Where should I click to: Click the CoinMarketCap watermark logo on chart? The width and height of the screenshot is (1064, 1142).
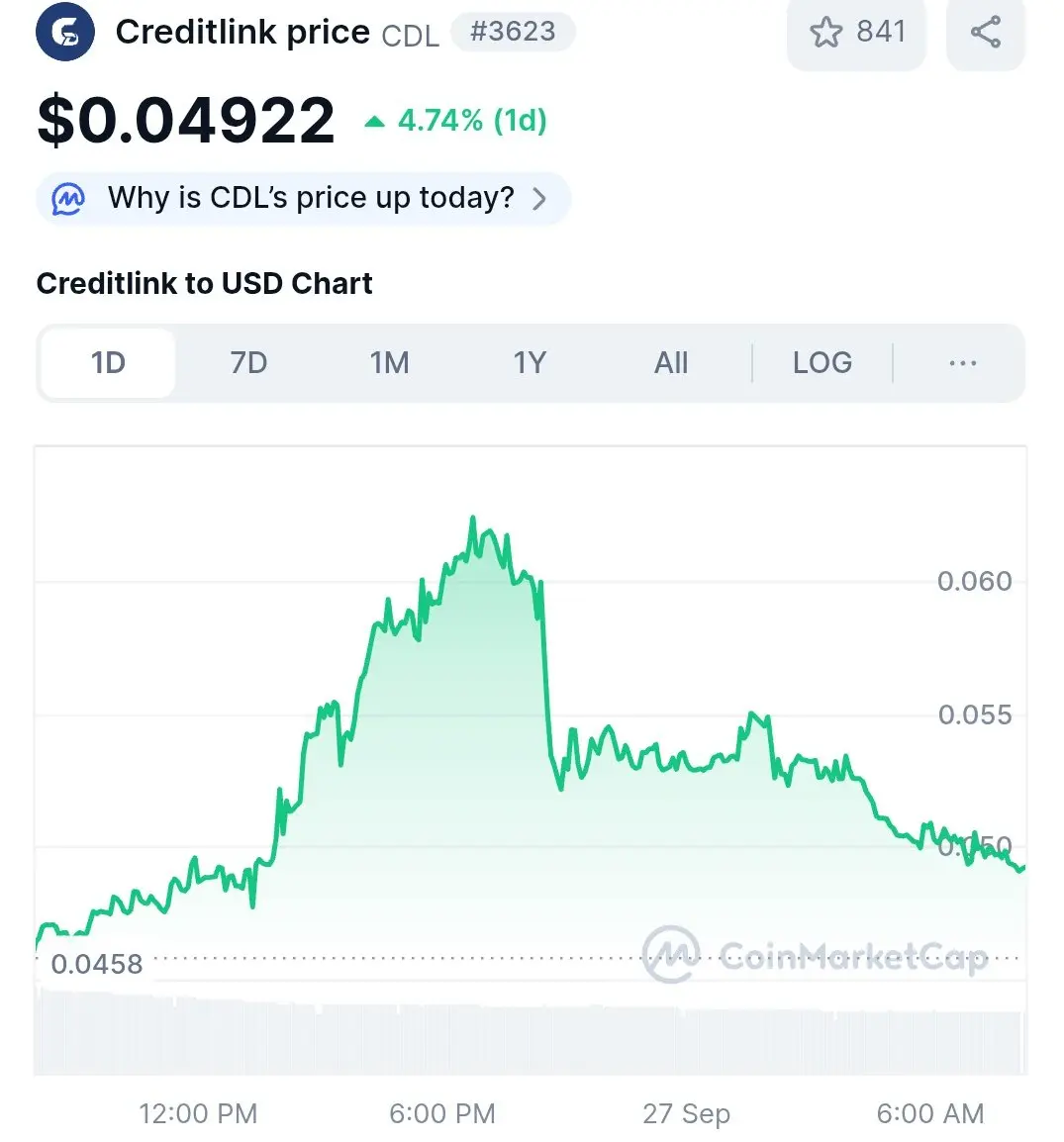pyautogui.click(x=671, y=954)
